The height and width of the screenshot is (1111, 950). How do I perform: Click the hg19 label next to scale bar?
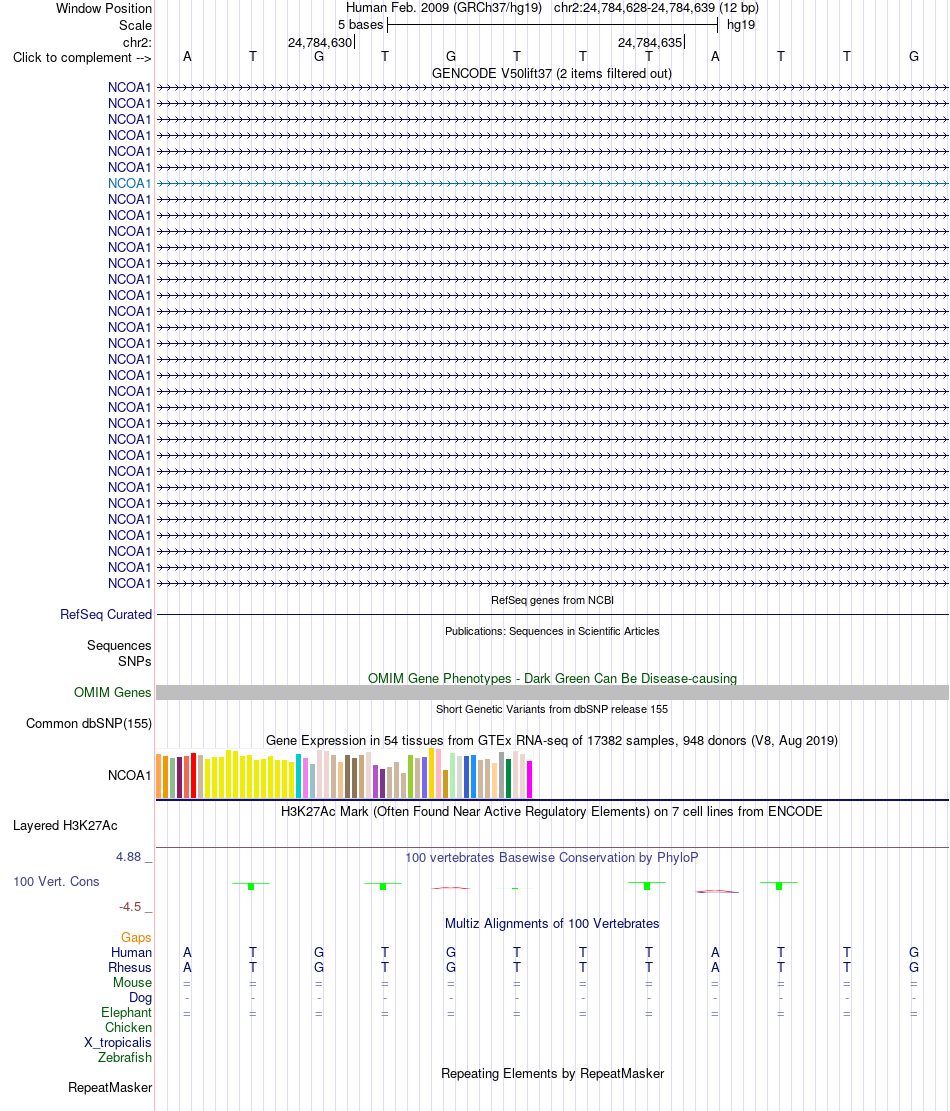[x=741, y=25]
